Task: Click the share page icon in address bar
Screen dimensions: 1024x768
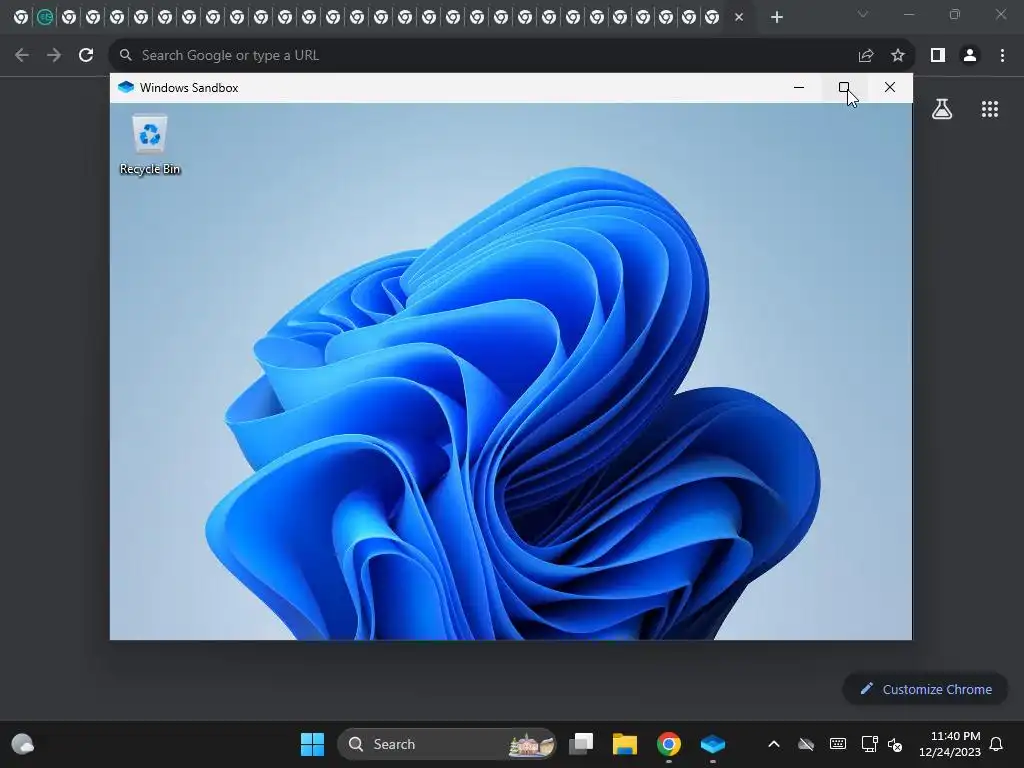Action: (866, 56)
